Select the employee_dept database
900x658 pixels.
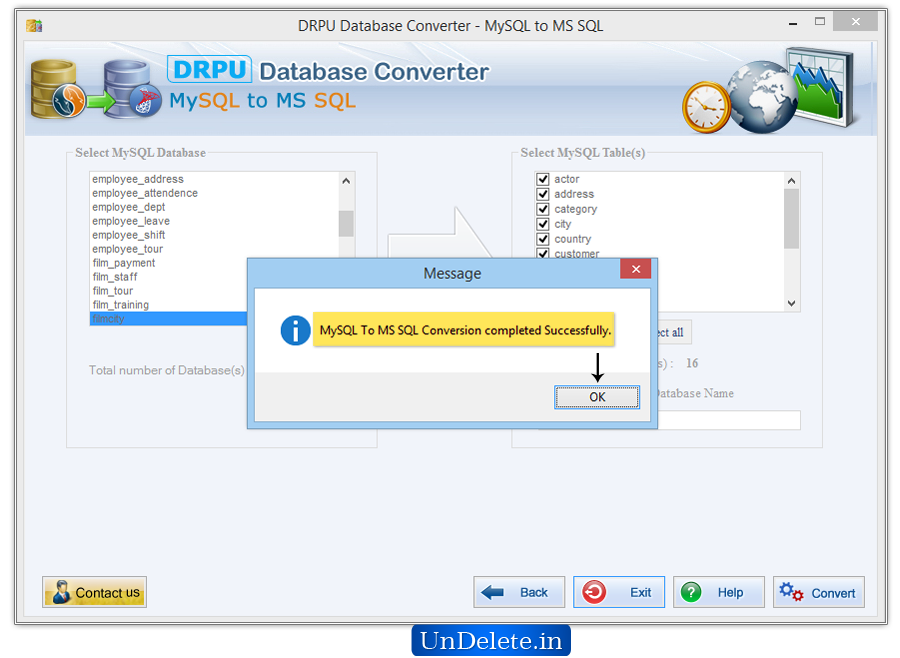pyautogui.click(x=129, y=207)
